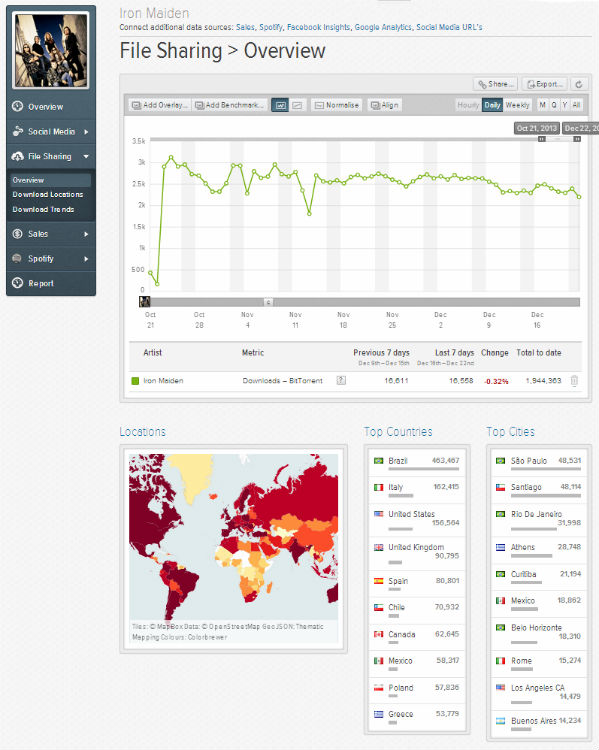Click the date range slider's right handle

577,139
